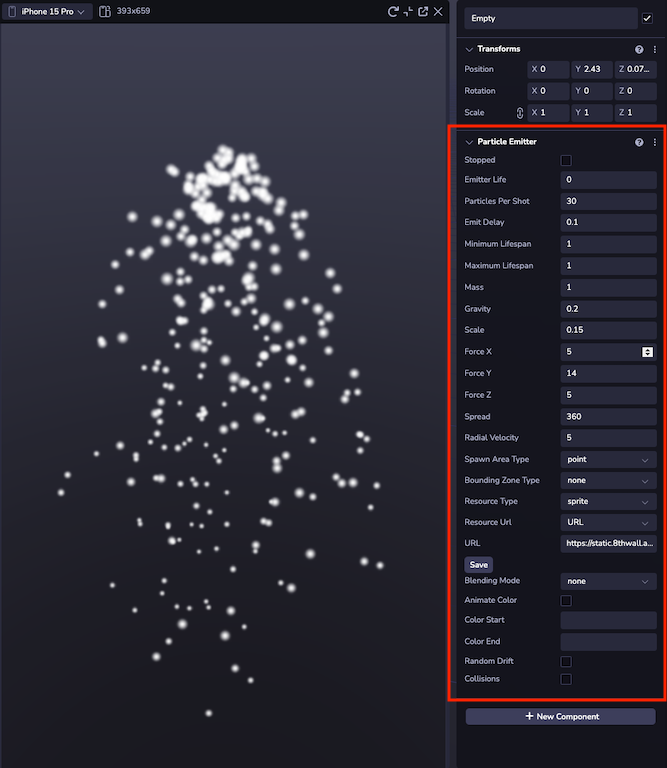Open the iPhone 15 Pro device dropdown
Viewport: 667px width, 768px height.
tap(47, 11)
